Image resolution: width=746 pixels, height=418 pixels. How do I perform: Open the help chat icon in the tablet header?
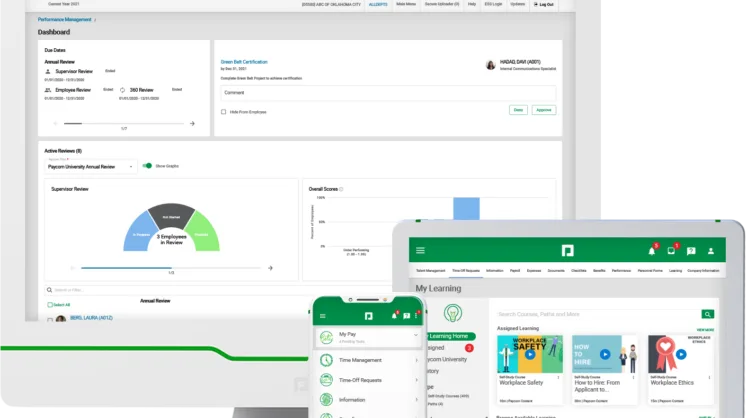pos(691,251)
